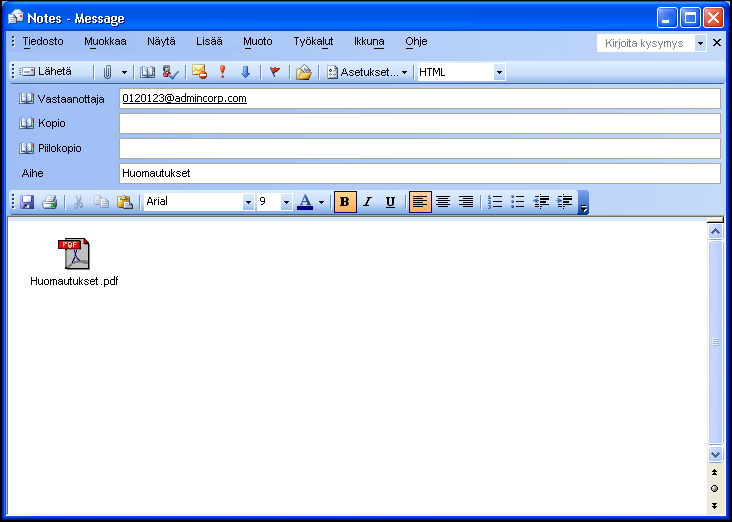Apply bulleted list formatting
This screenshot has width=732, height=522.
pyautogui.click(x=518, y=202)
